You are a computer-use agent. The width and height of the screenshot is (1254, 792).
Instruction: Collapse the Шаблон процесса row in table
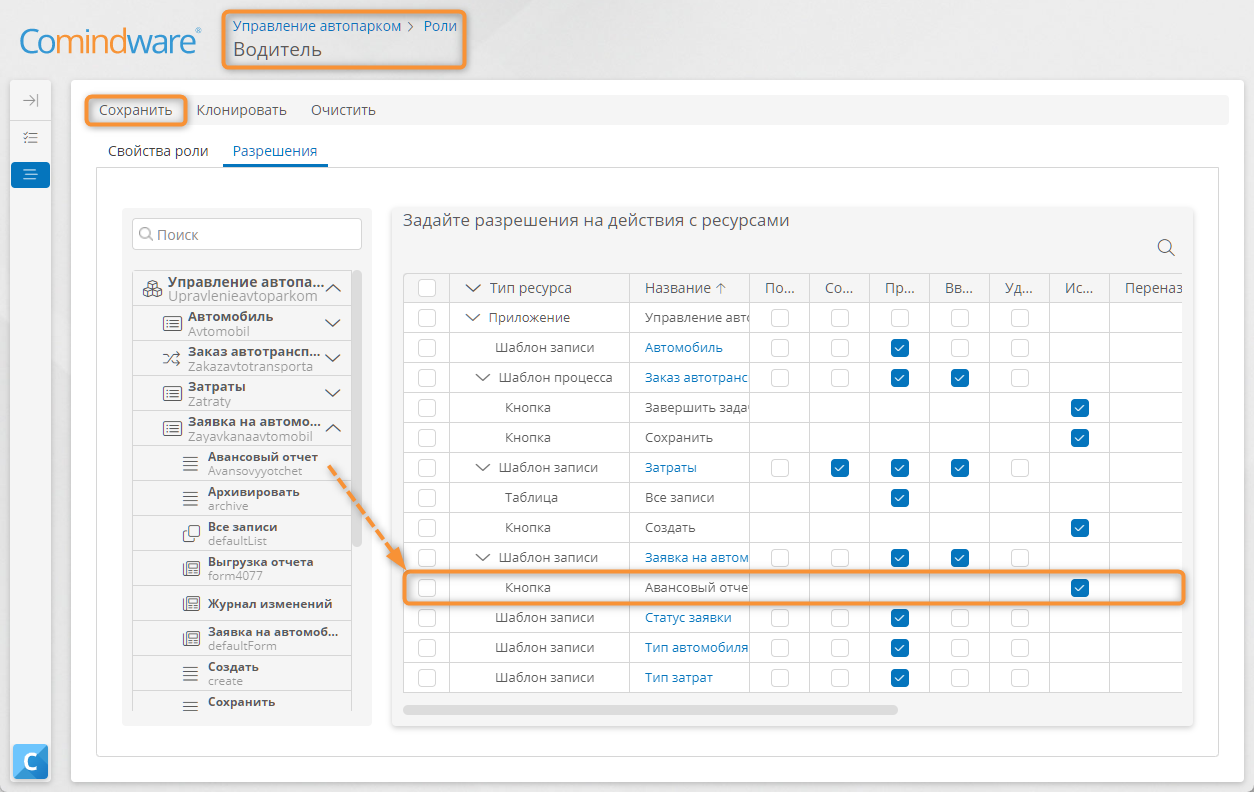tap(483, 378)
